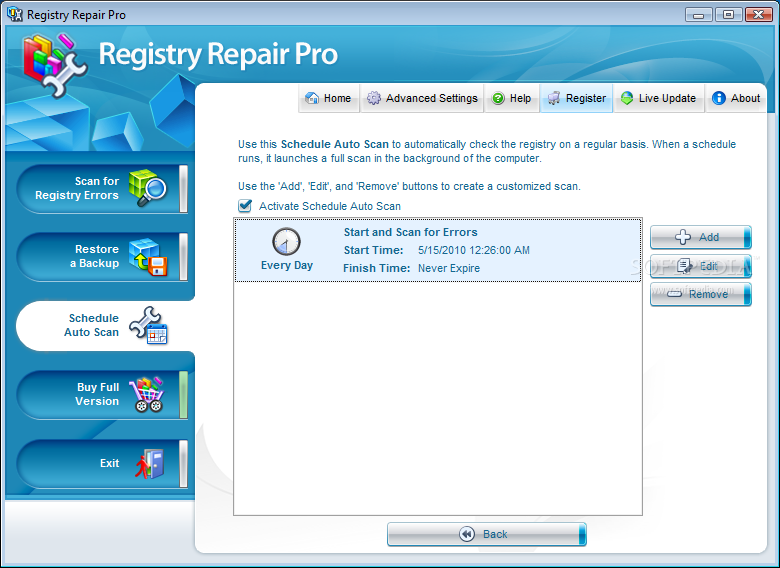Click the 'Start and Scan for Errors' text

(x=410, y=232)
